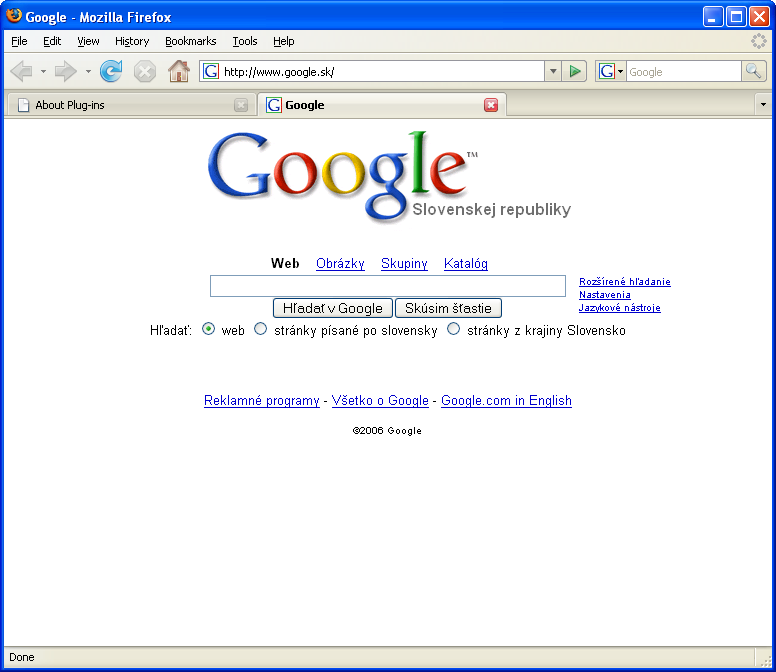This screenshot has width=776, height=672.
Task: Open 'Všetko o Google' link
Action: 380,400
